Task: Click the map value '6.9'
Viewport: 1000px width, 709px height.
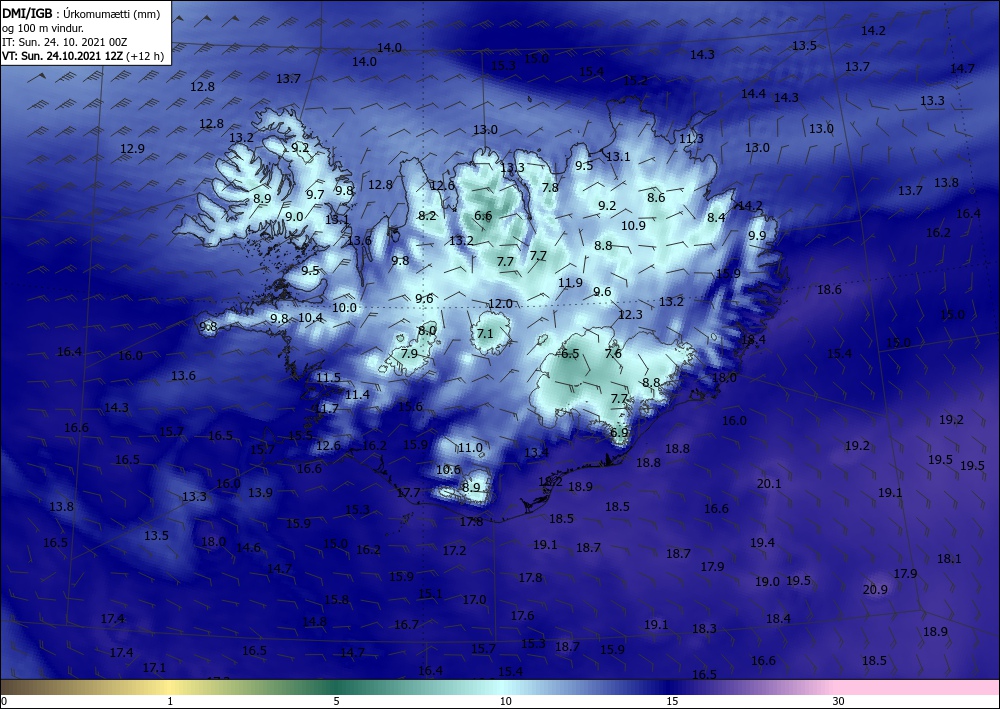Action: pos(619,432)
